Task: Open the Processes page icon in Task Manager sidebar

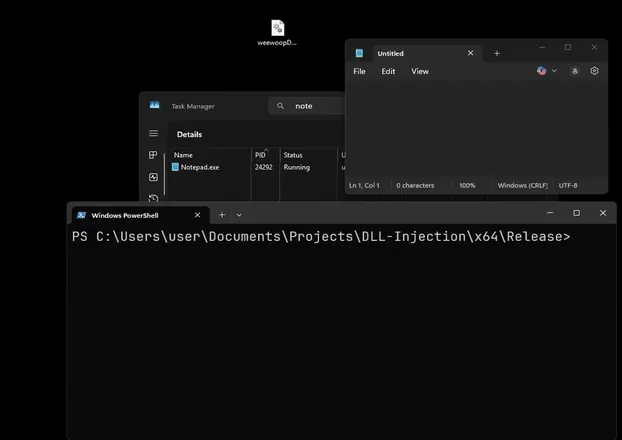Action: click(153, 156)
